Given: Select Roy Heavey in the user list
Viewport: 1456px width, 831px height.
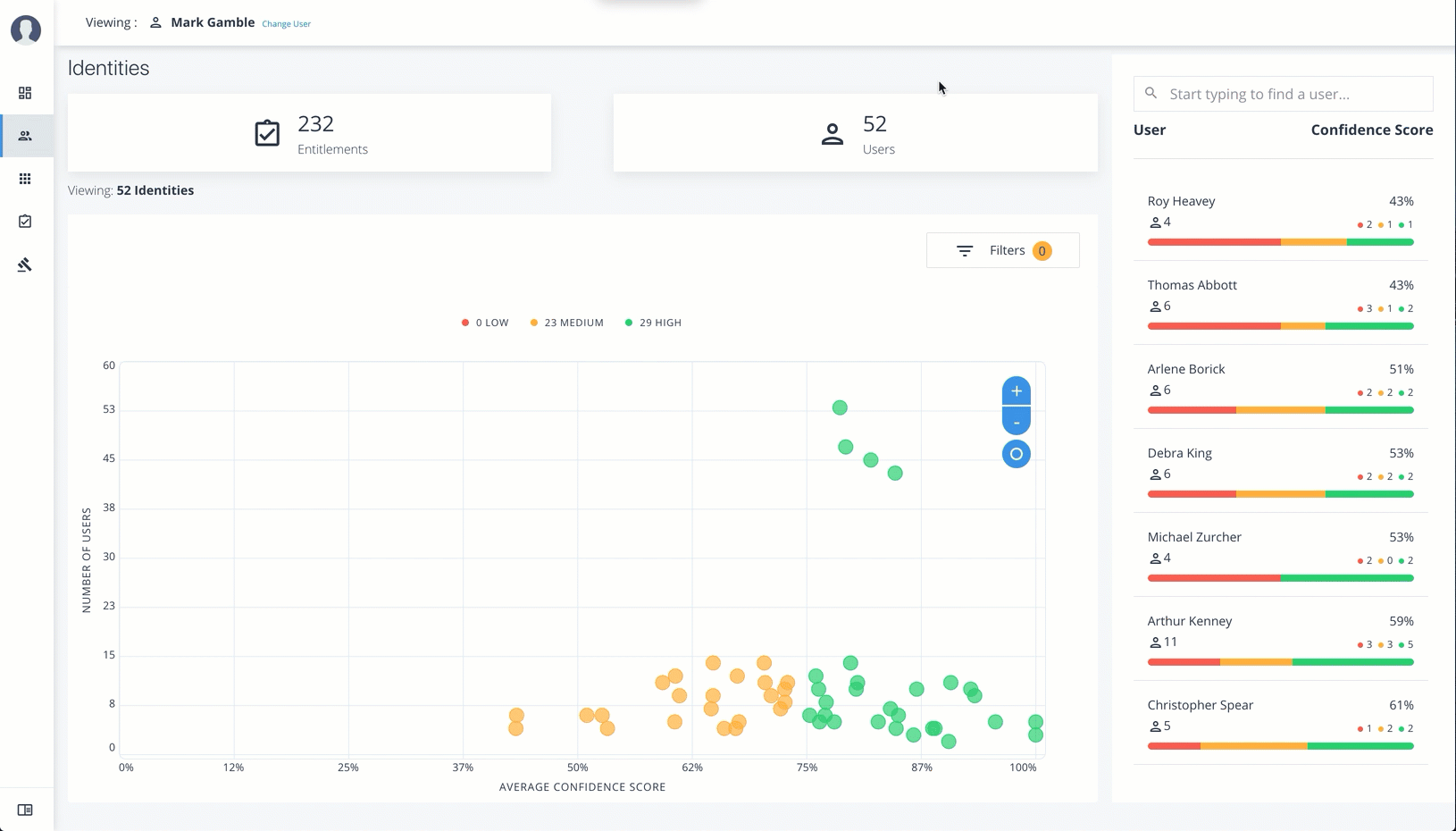Looking at the screenshot, I should tap(1181, 201).
